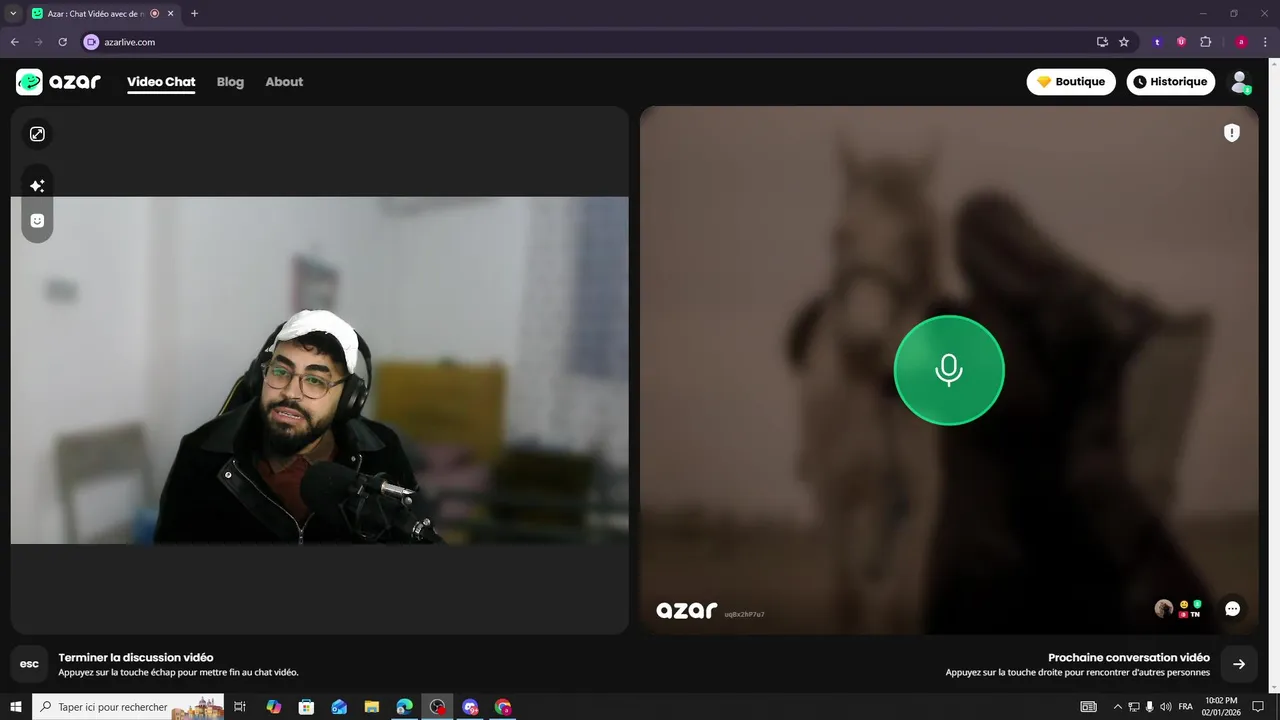Click the network icon in system tray
The height and width of the screenshot is (720, 1280).
[1133, 707]
